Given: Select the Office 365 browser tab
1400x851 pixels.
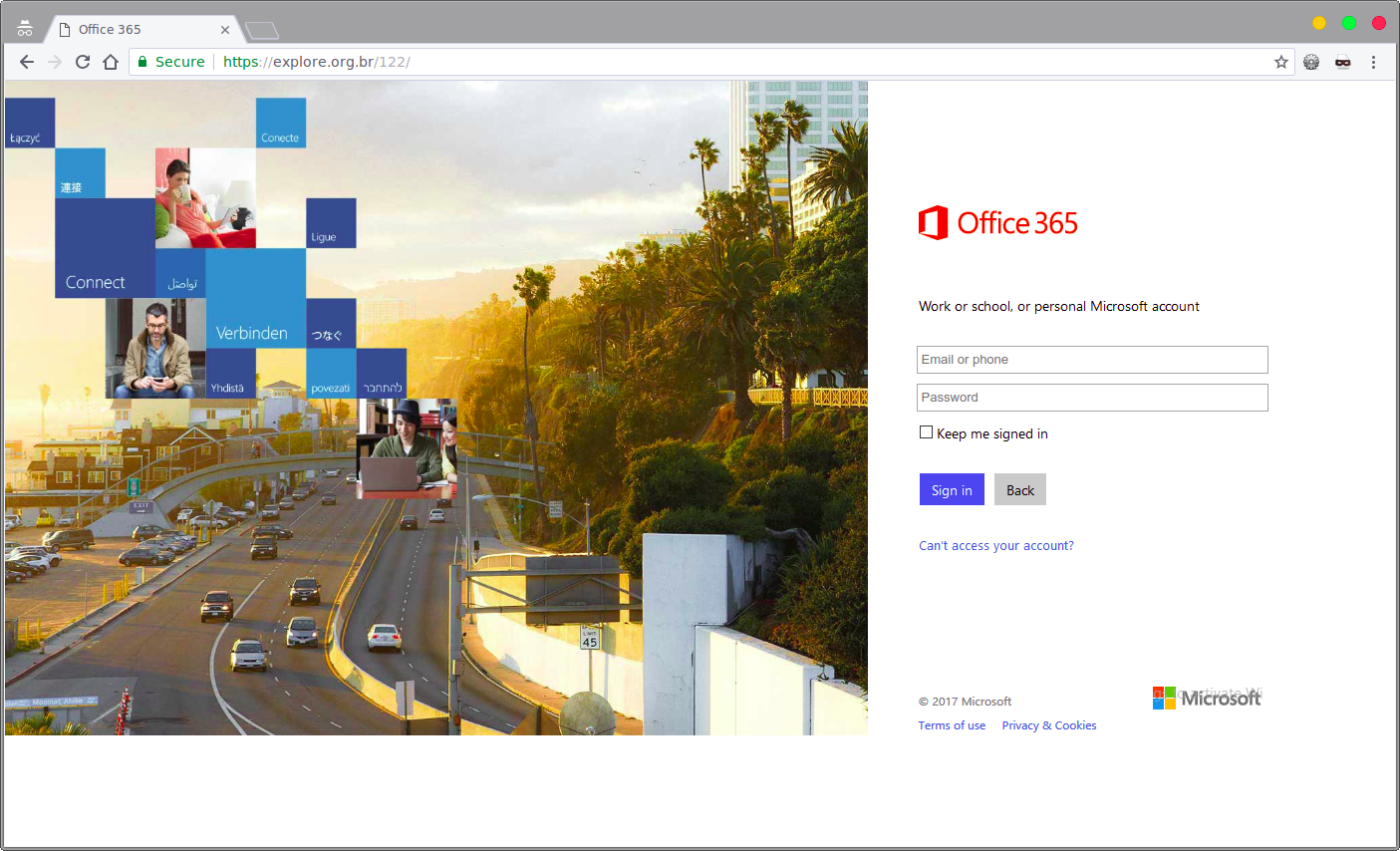Looking at the screenshot, I should pyautogui.click(x=143, y=30).
